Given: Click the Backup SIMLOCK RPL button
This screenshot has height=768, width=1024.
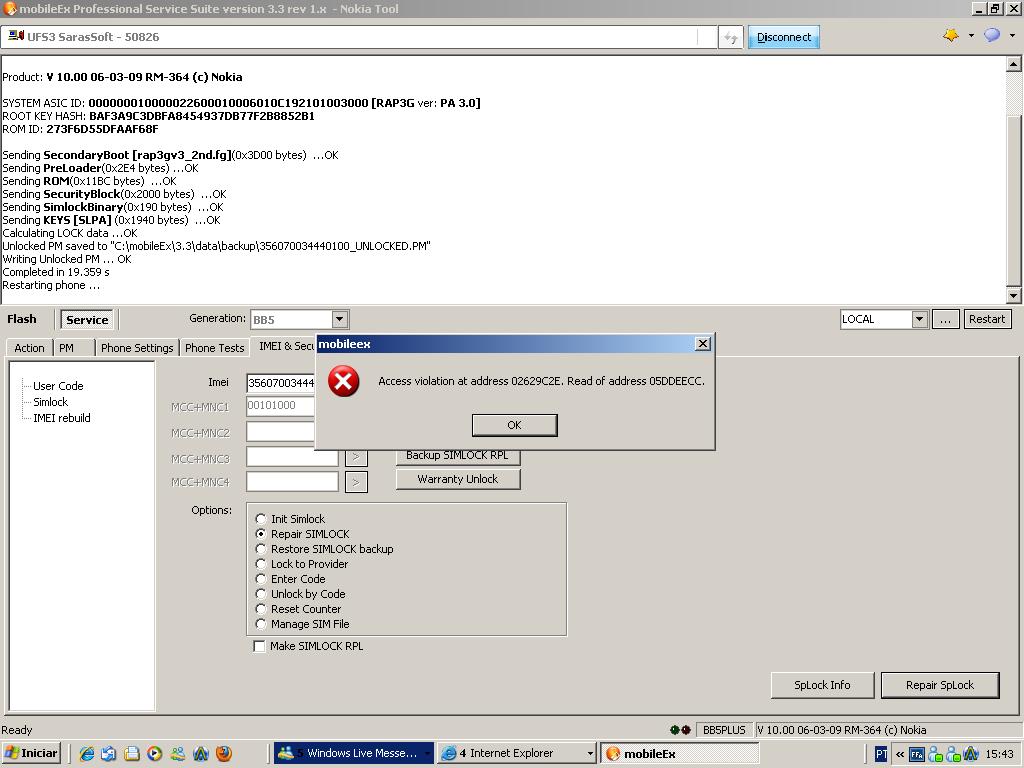Looking at the screenshot, I should tap(458, 456).
